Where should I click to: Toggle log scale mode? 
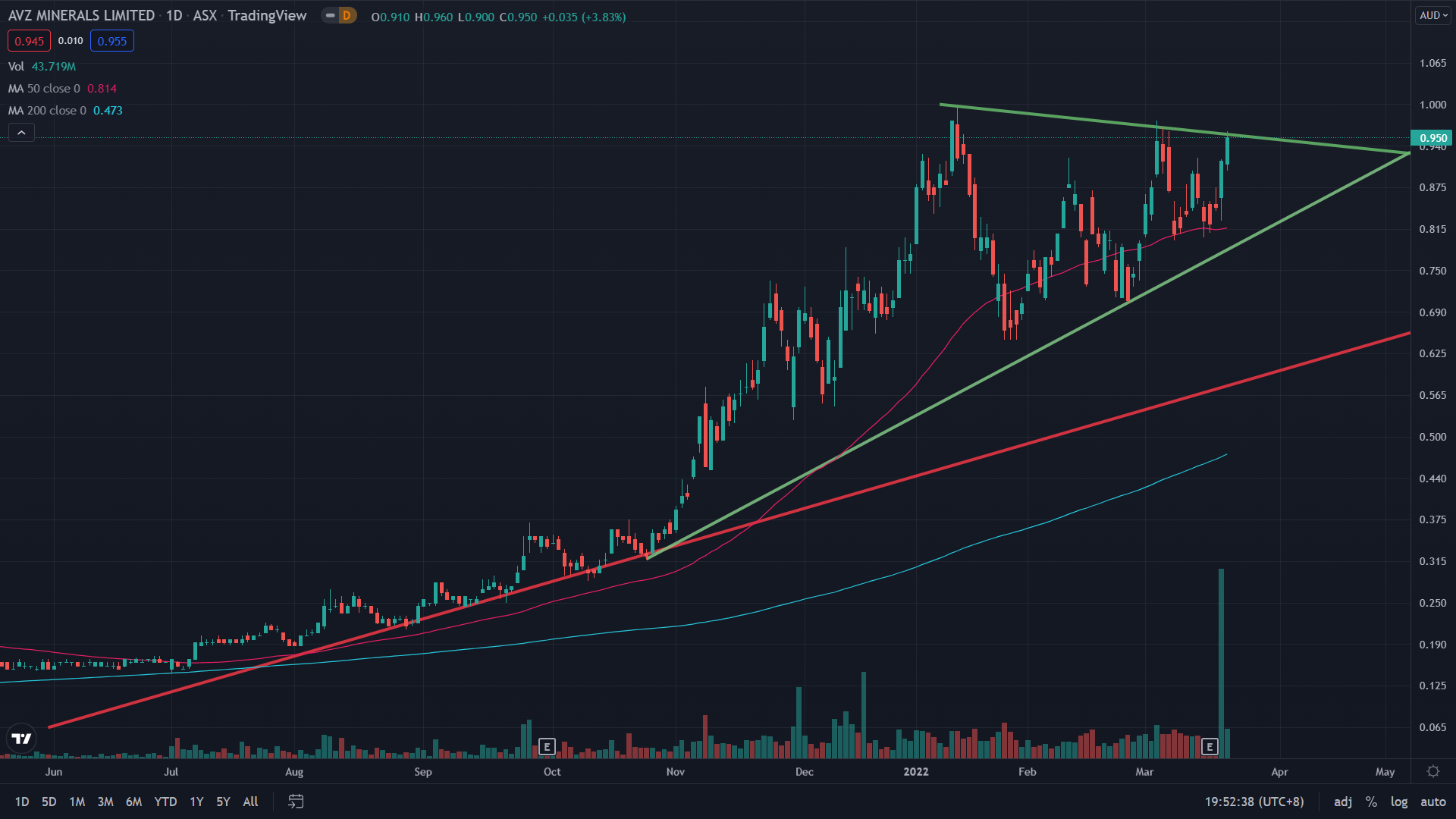click(1399, 802)
